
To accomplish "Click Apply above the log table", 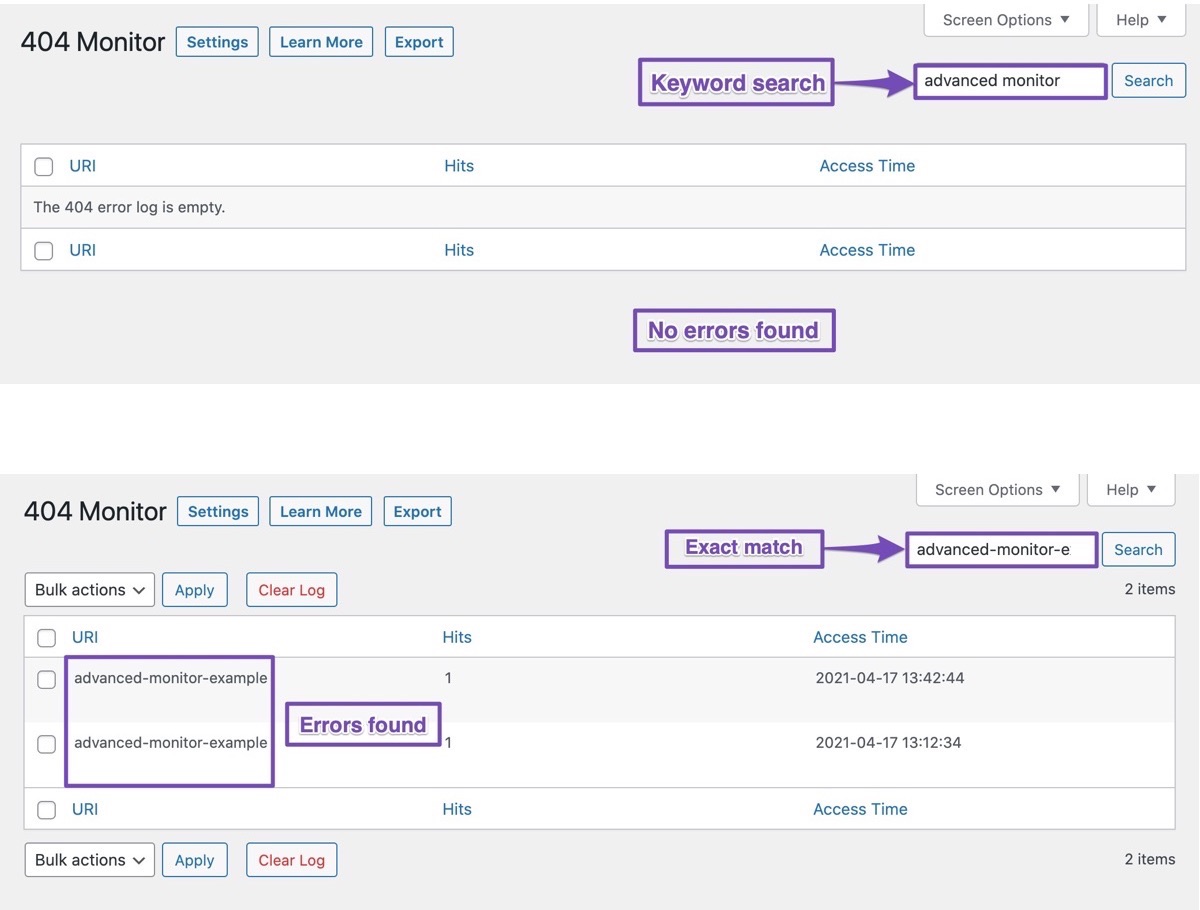I will (x=195, y=590).
